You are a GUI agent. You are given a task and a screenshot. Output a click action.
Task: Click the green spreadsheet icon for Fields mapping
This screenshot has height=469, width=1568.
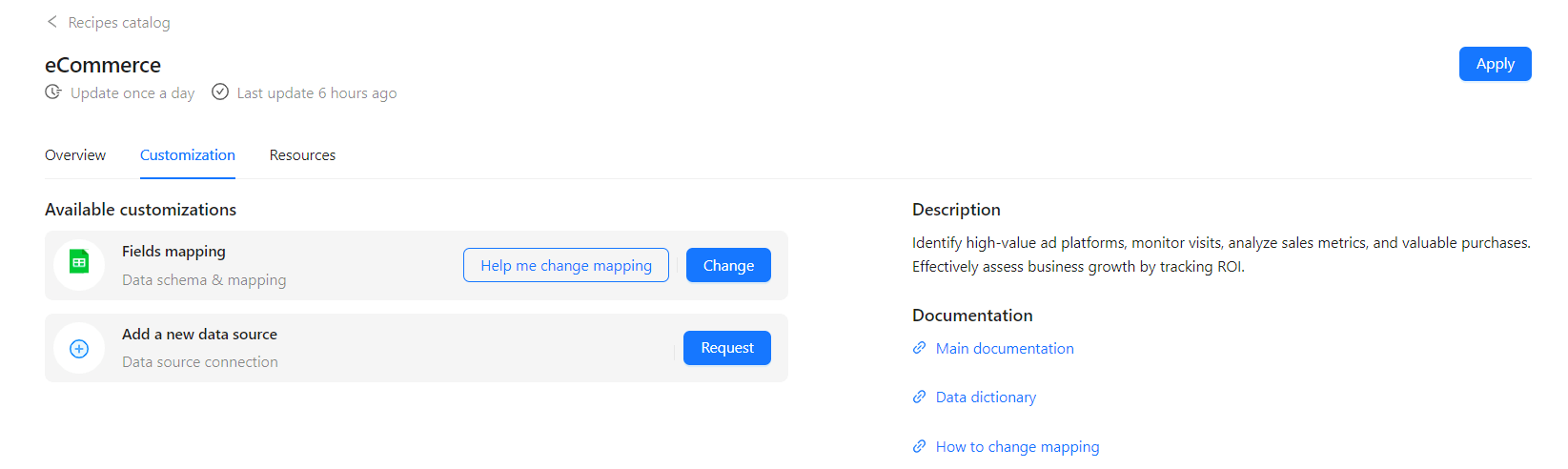coord(79,263)
